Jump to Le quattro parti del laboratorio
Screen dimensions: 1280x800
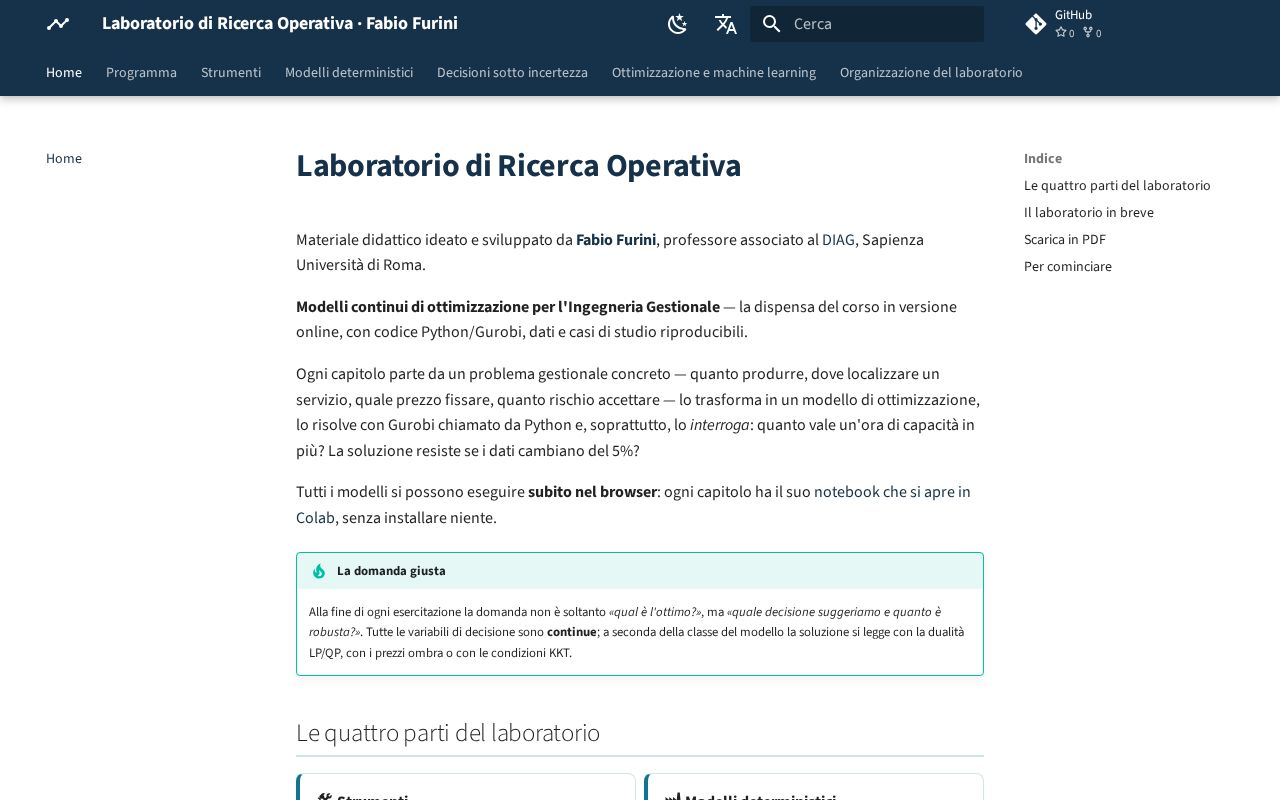[x=1117, y=185]
